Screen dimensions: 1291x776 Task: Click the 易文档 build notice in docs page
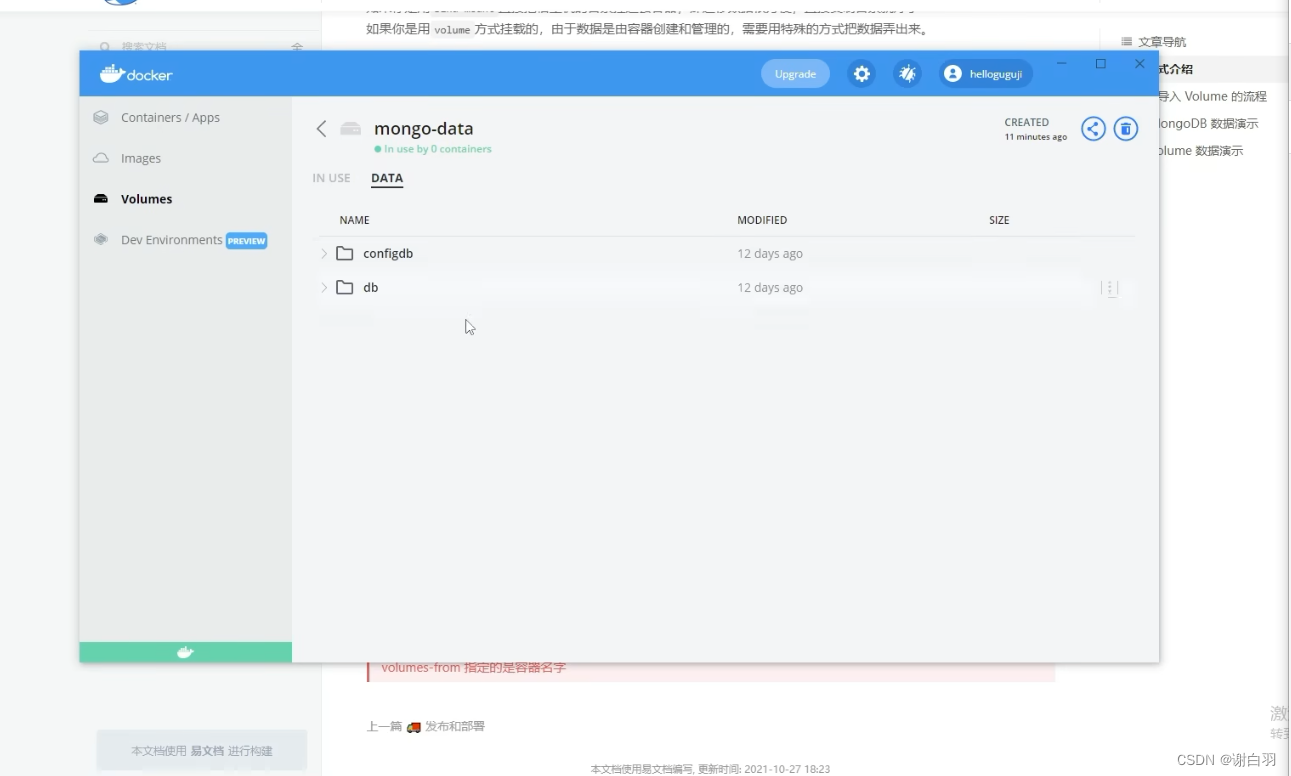tap(201, 750)
